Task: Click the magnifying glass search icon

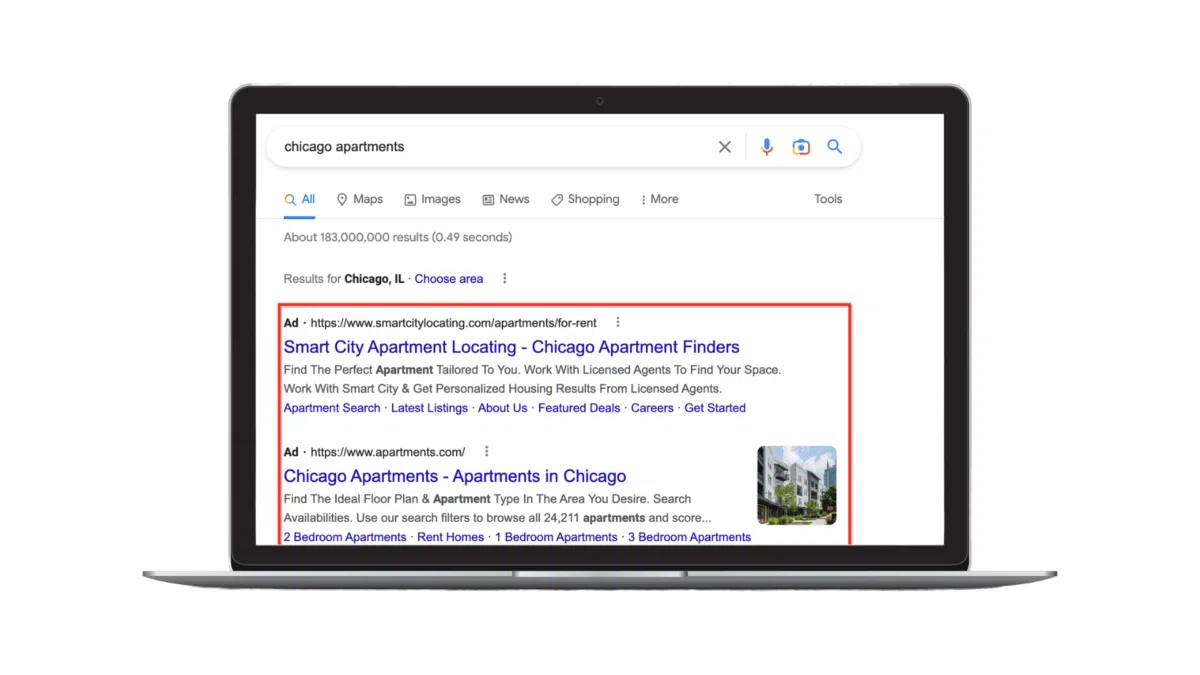Action: pyautogui.click(x=835, y=146)
